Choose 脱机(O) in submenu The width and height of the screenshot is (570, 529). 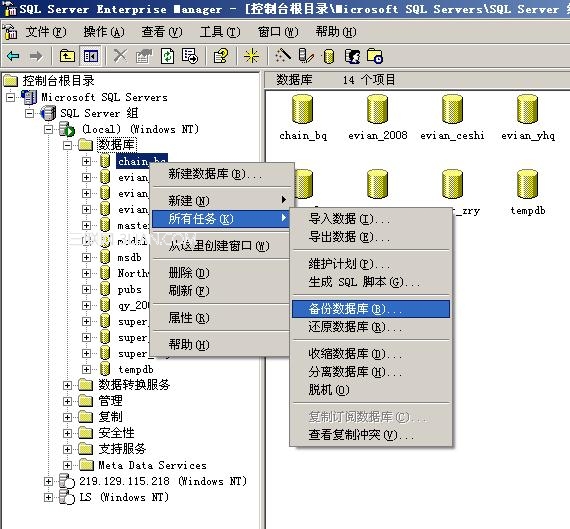371,390
